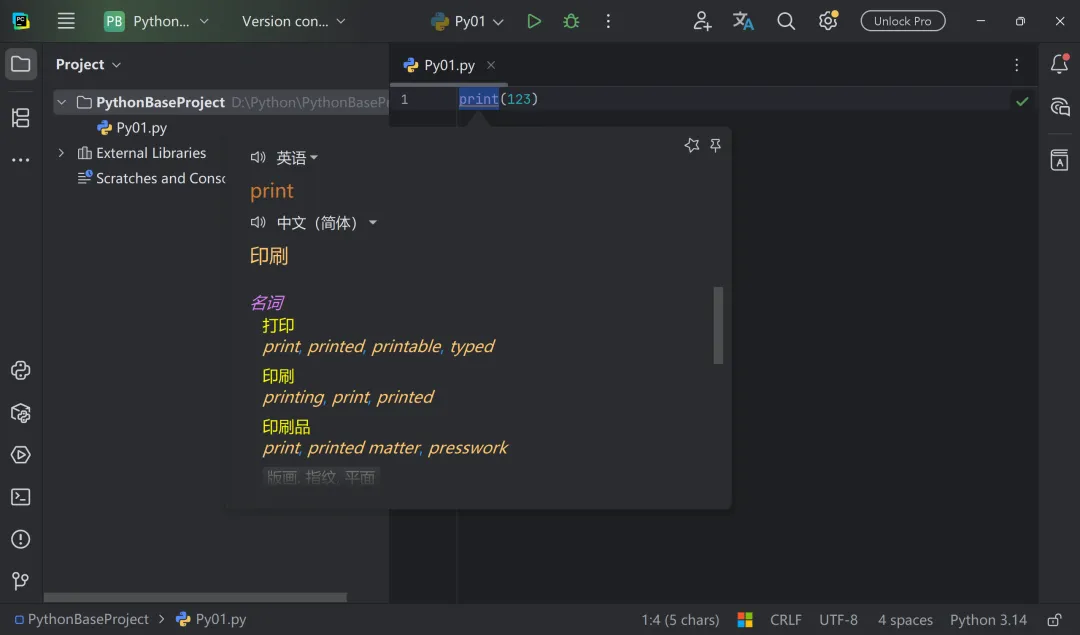Open the Notifications bell
Viewport: 1080px width, 635px height.
tap(1059, 64)
